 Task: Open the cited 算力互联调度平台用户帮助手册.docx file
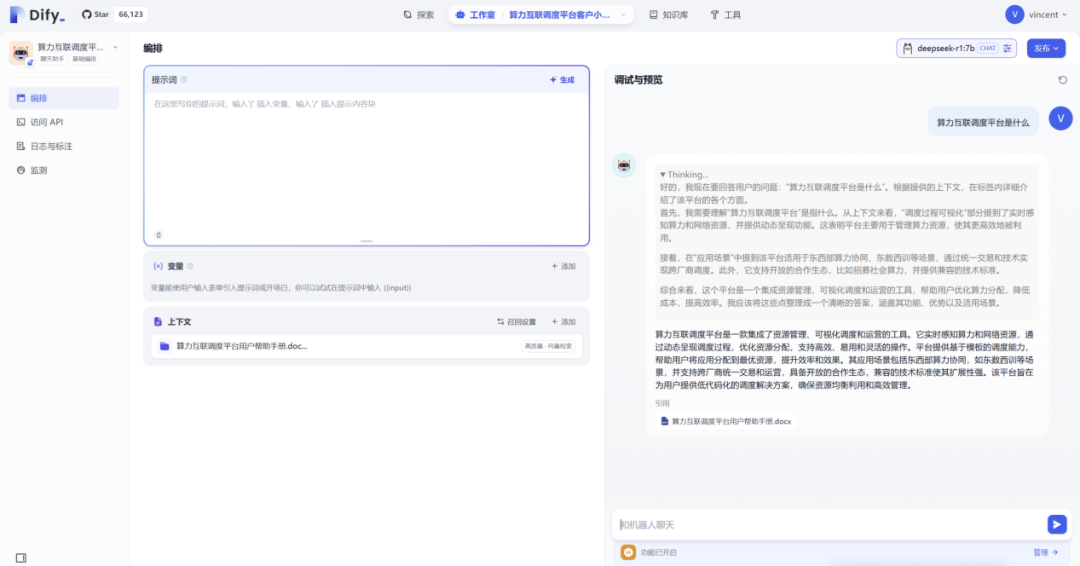point(726,421)
